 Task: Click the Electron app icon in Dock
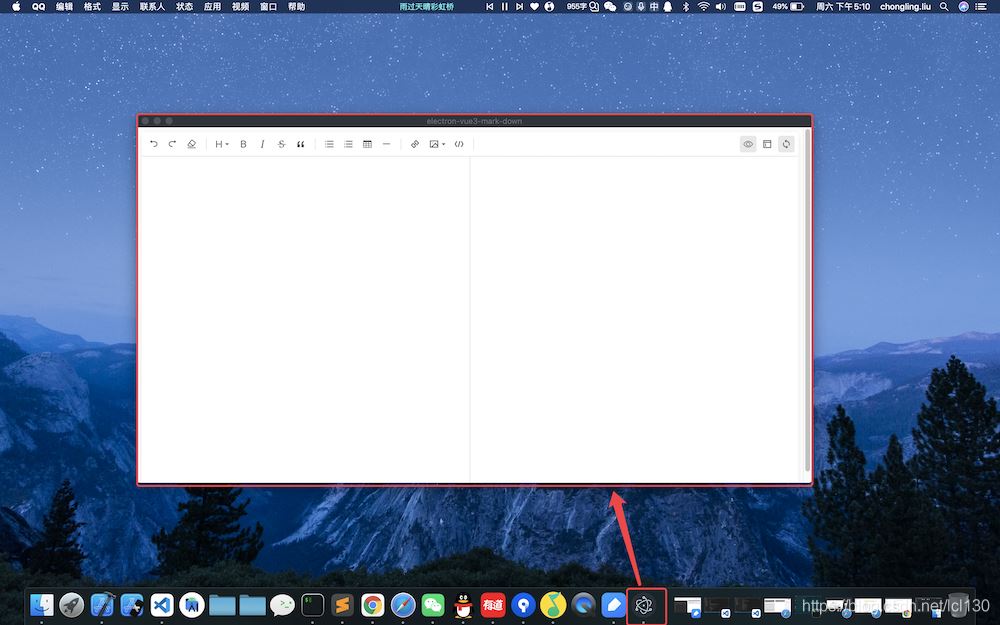pos(643,605)
